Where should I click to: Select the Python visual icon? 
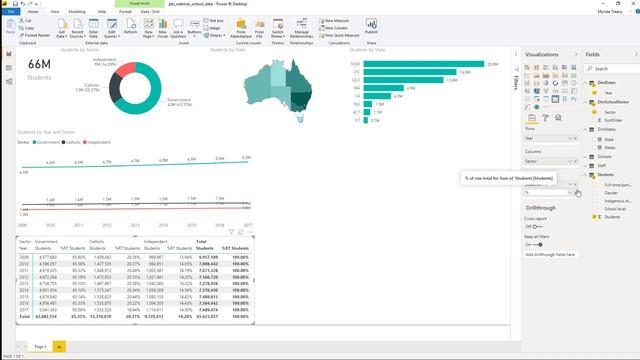click(x=573, y=99)
